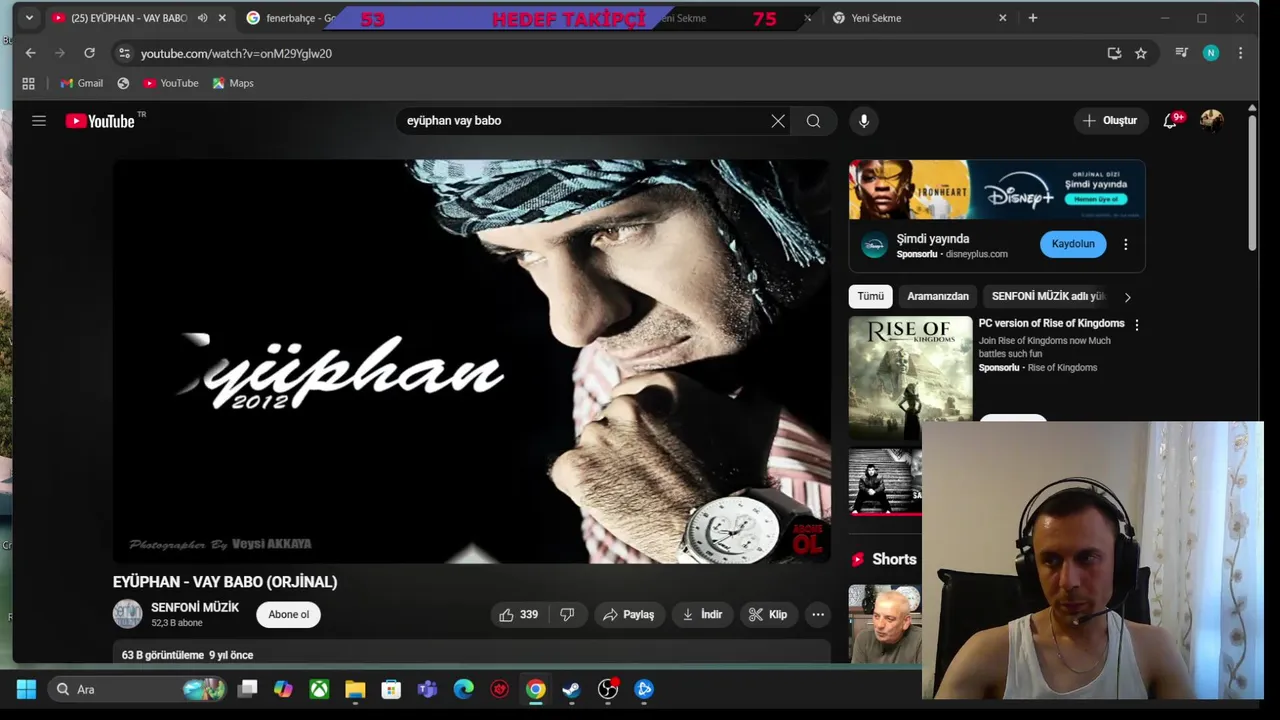
Task: Click the page vertical scrollbar
Action: (1253, 185)
